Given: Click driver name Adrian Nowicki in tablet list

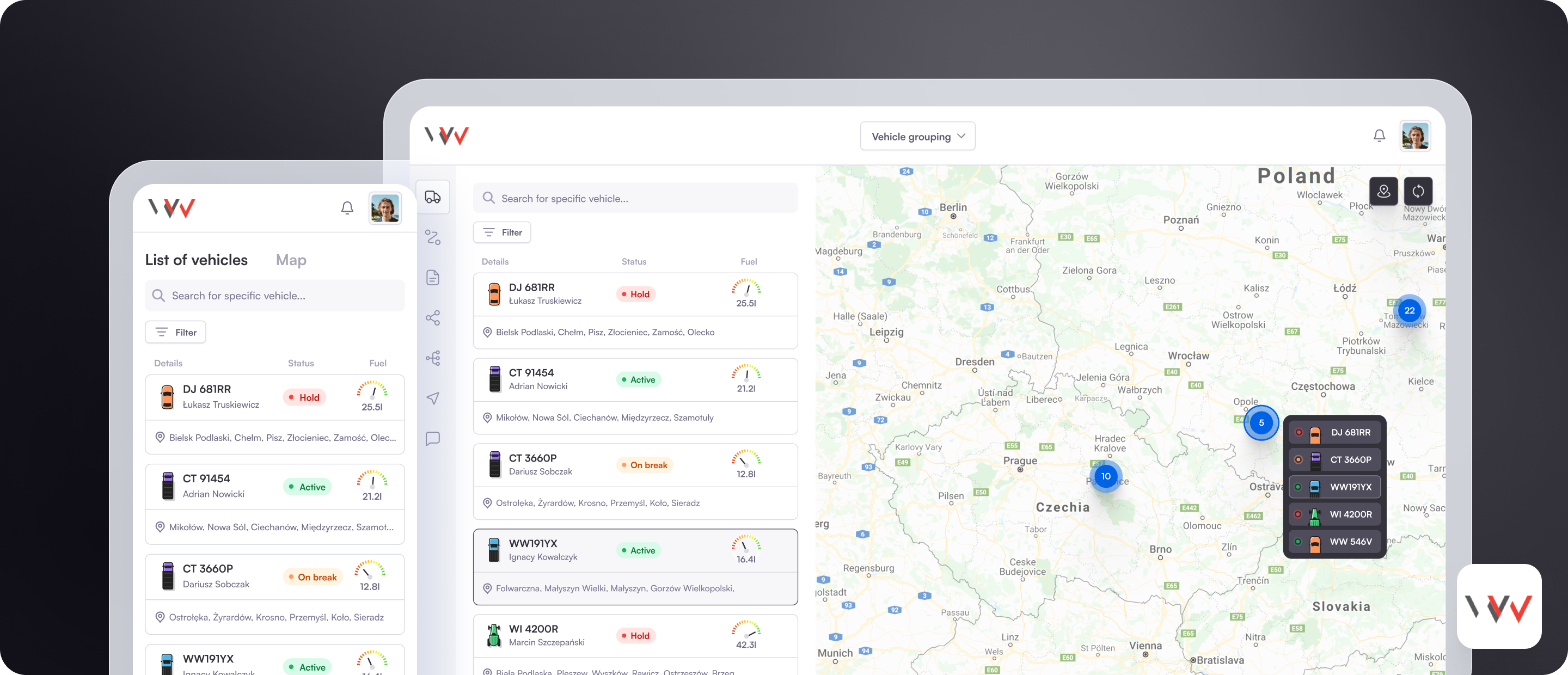Looking at the screenshot, I should (538, 386).
